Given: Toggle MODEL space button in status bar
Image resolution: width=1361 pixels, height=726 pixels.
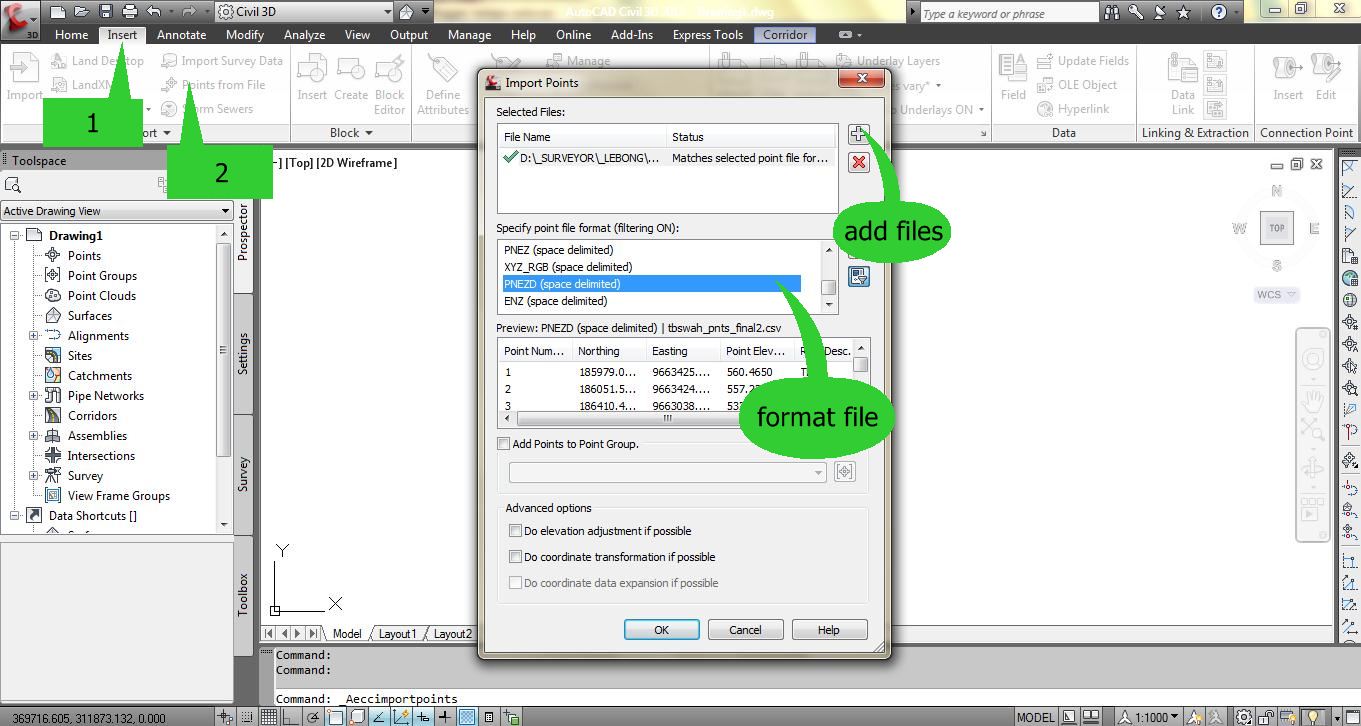Looking at the screenshot, I should [x=1035, y=716].
